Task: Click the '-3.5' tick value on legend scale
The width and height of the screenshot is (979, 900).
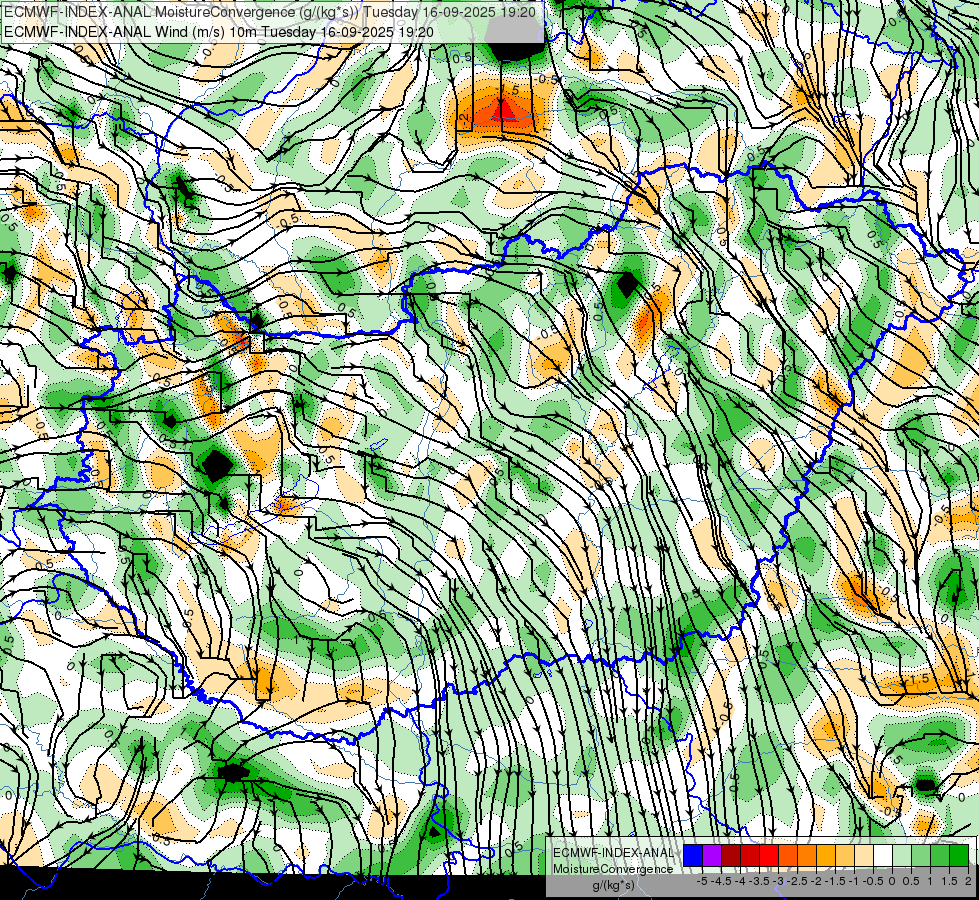Action: [759, 881]
